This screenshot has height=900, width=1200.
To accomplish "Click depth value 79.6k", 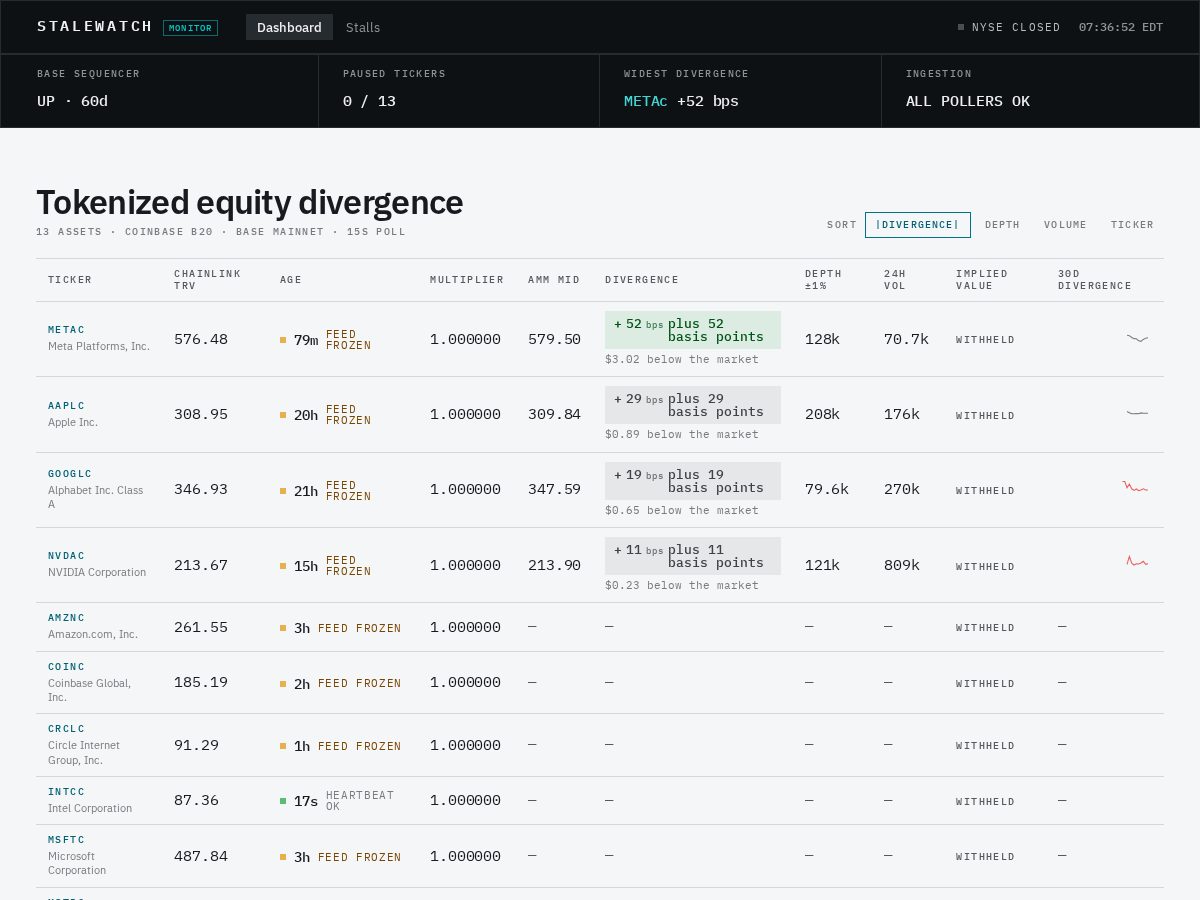I will (x=827, y=489).
